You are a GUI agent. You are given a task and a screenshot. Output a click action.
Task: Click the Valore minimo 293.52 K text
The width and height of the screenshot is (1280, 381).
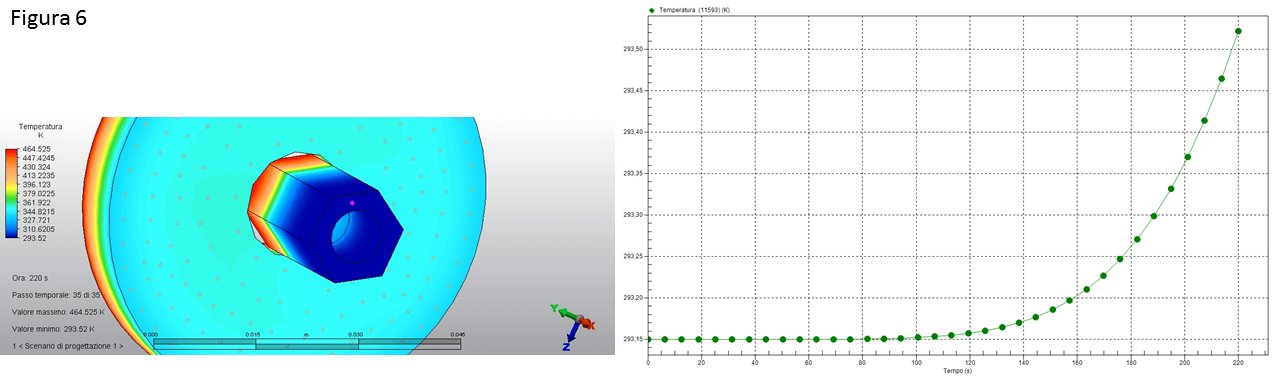[x=53, y=328]
